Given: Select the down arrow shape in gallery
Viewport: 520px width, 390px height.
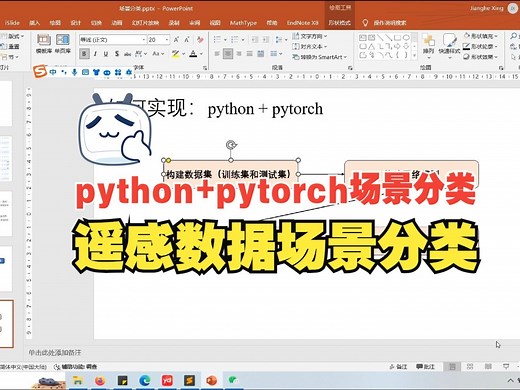Looking at the screenshot, I should pyautogui.click(x=406, y=47).
